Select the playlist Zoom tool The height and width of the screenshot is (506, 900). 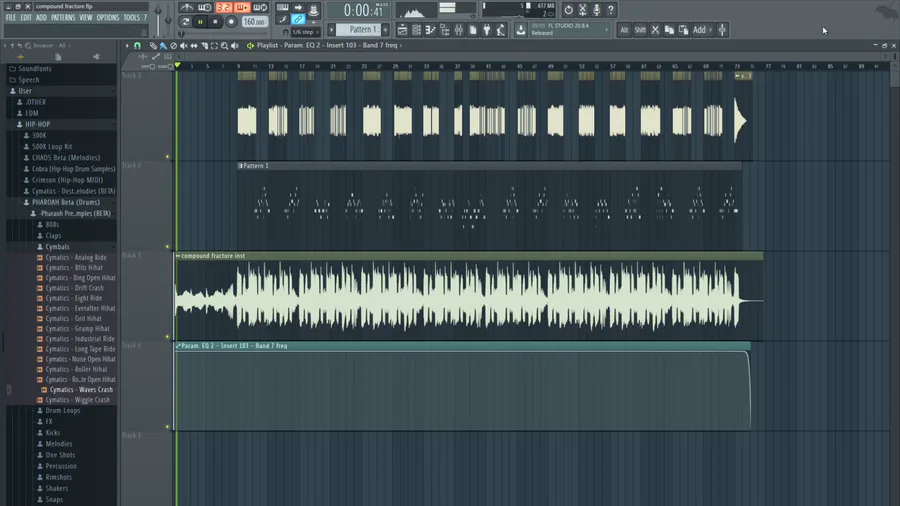pyautogui.click(x=224, y=45)
